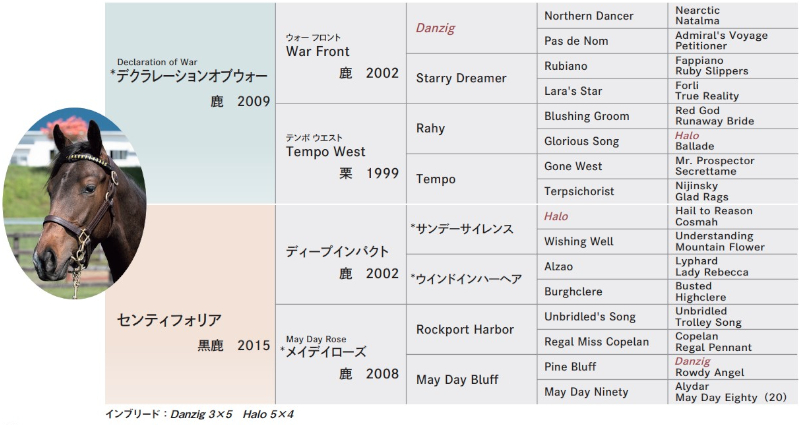This screenshot has height=425, width=800.
Task: Select the Wishing Well cell
Action: [602, 241]
